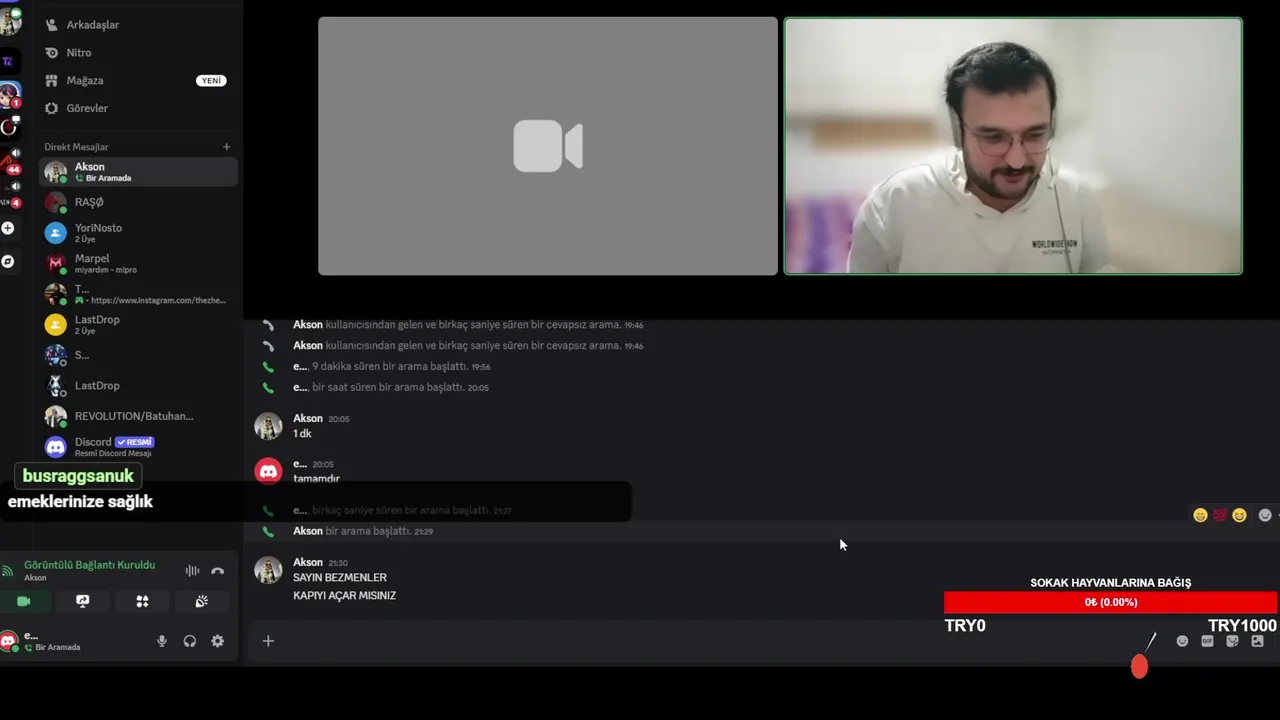Focus the webcam video tile

coord(1013,146)
